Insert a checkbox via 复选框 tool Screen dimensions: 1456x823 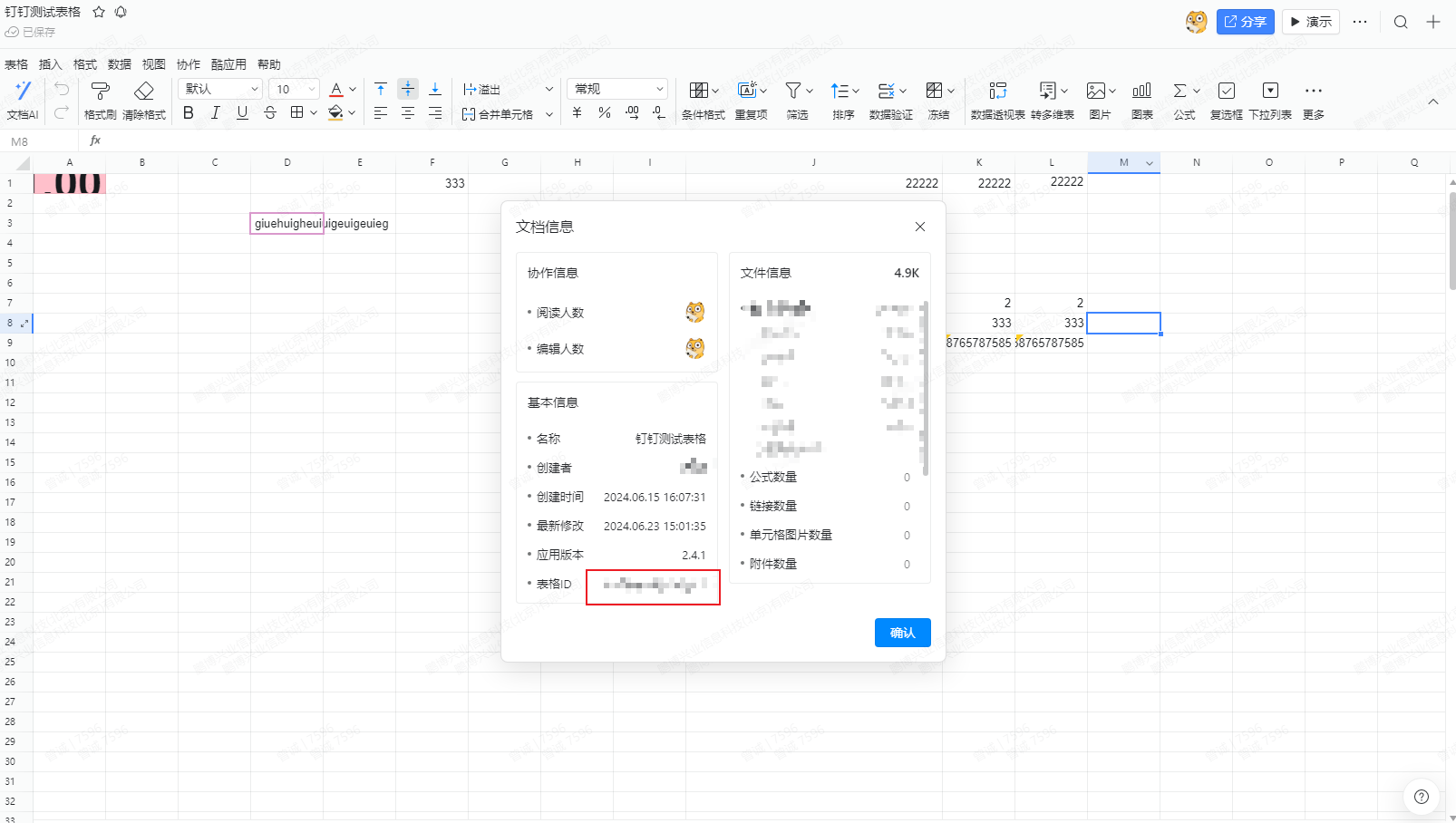point(1226,91)
